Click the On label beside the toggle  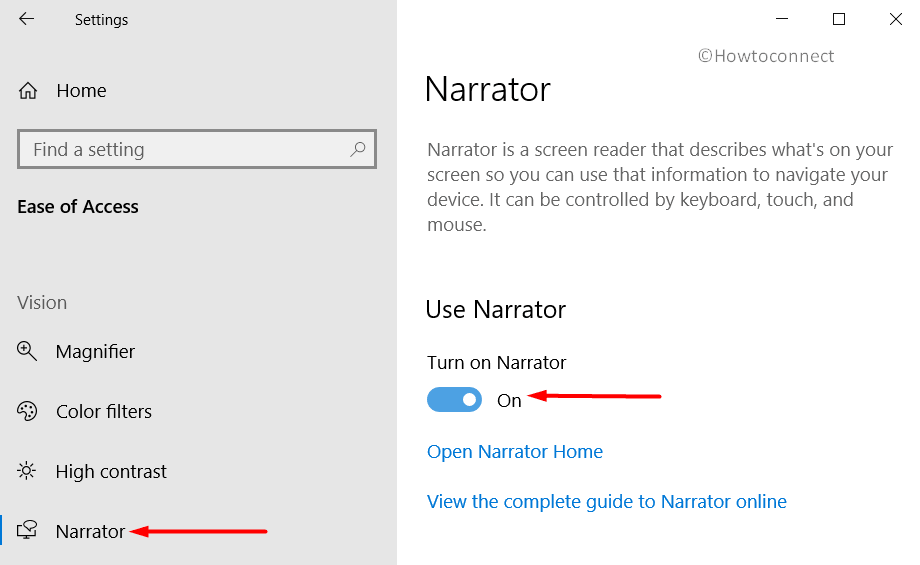click(509, 400)
